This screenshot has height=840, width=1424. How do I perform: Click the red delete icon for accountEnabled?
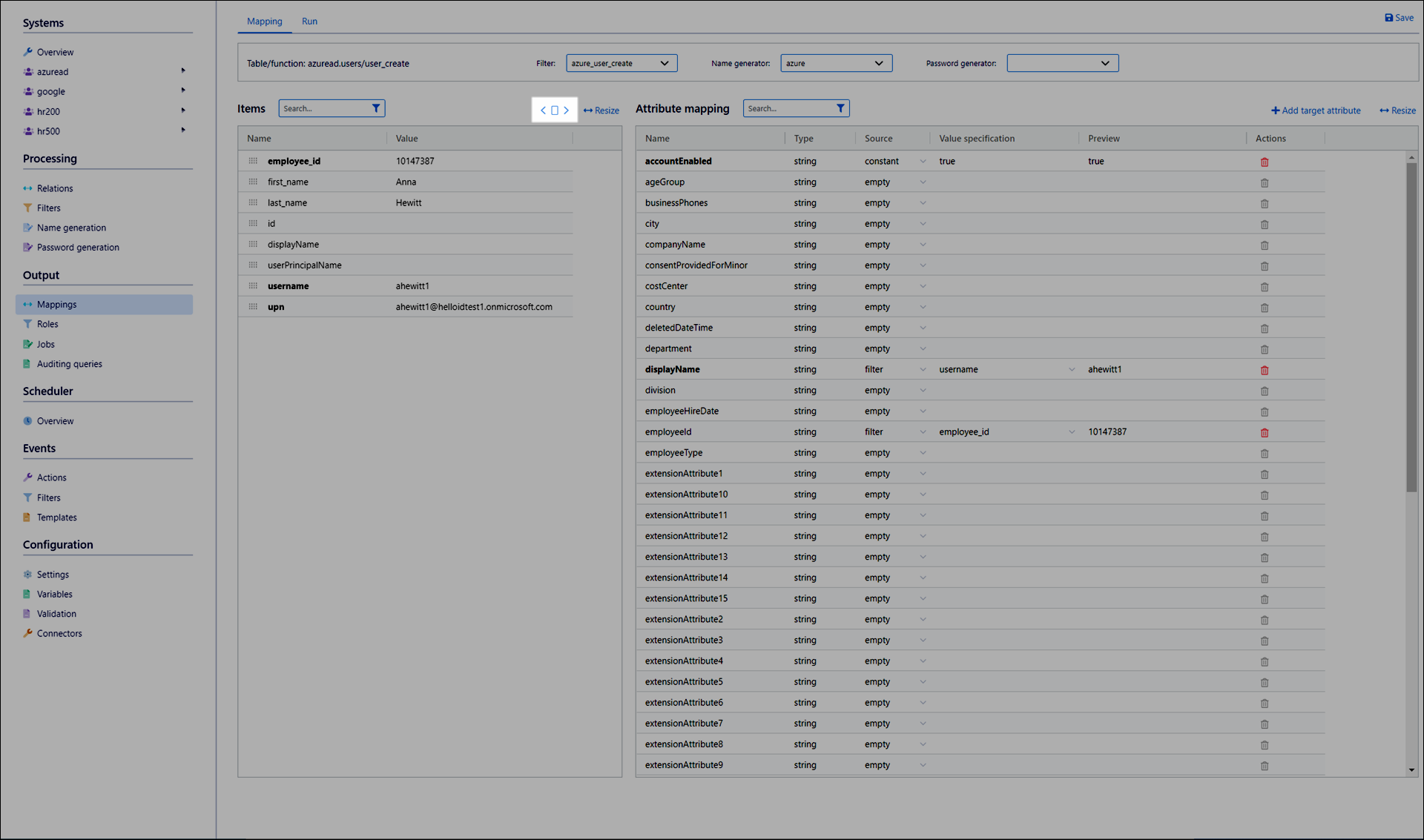(1265, 162)
